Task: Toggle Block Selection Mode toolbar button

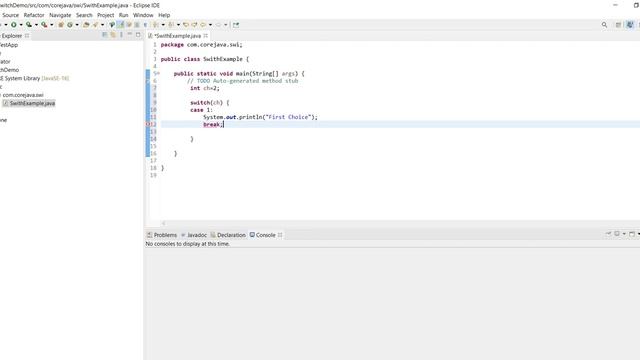Action: pyautogui.click(x=137, y=25)
